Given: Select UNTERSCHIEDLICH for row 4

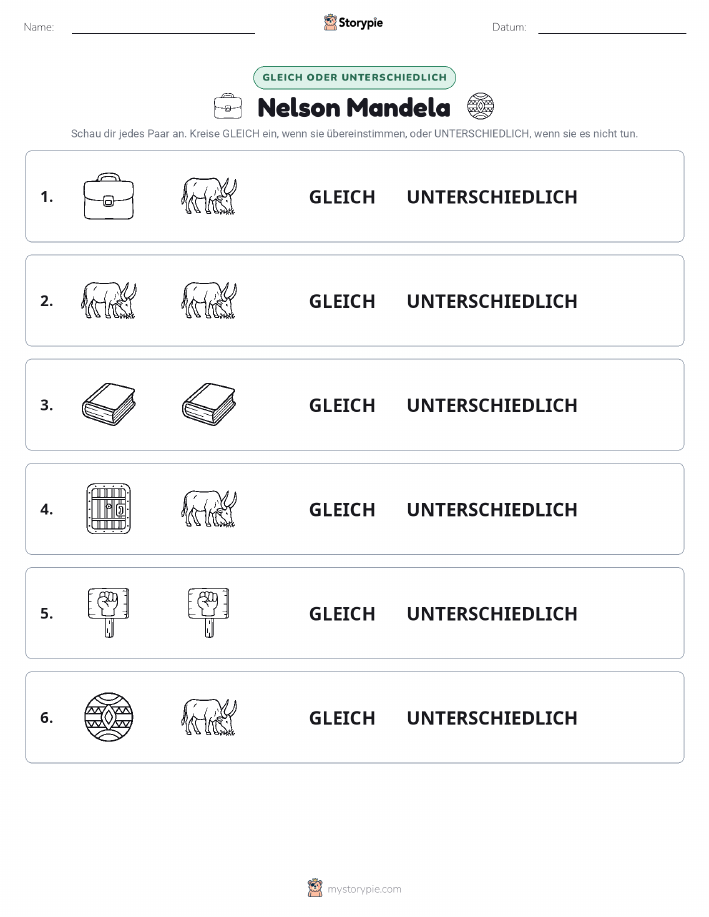Looking at the screenshot, I should [492, 509].
